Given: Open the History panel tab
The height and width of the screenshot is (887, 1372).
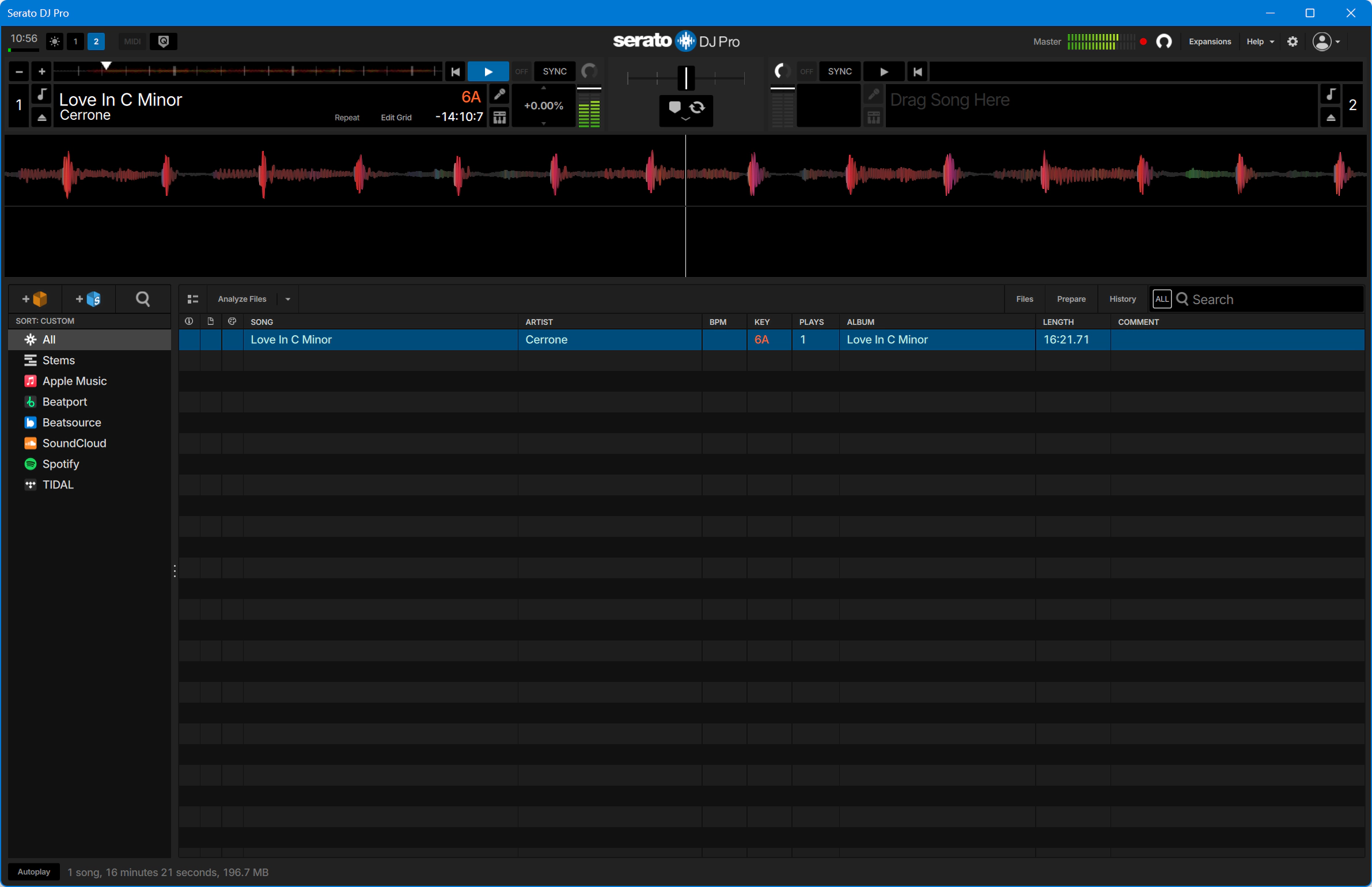Looking at the screenshot, I should click(x=1122, y=299).
